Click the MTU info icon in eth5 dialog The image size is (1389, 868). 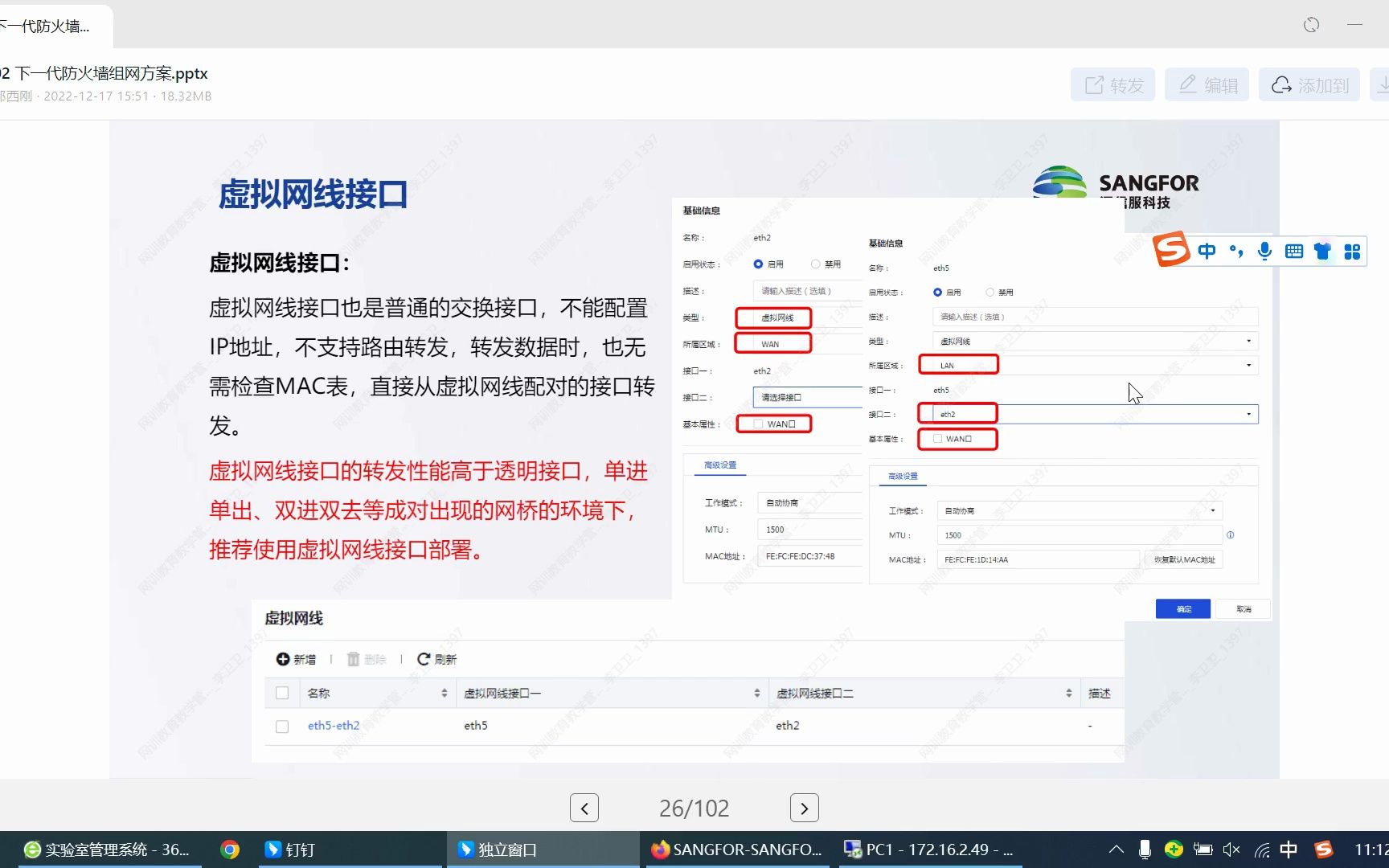[1231, 534]
